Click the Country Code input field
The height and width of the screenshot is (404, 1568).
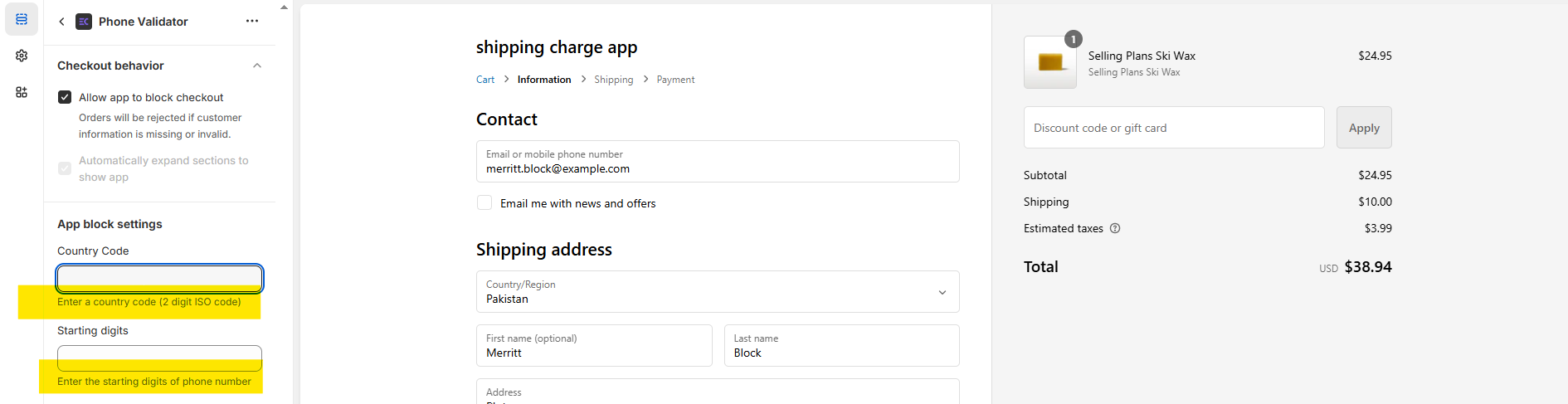[159, 278]
